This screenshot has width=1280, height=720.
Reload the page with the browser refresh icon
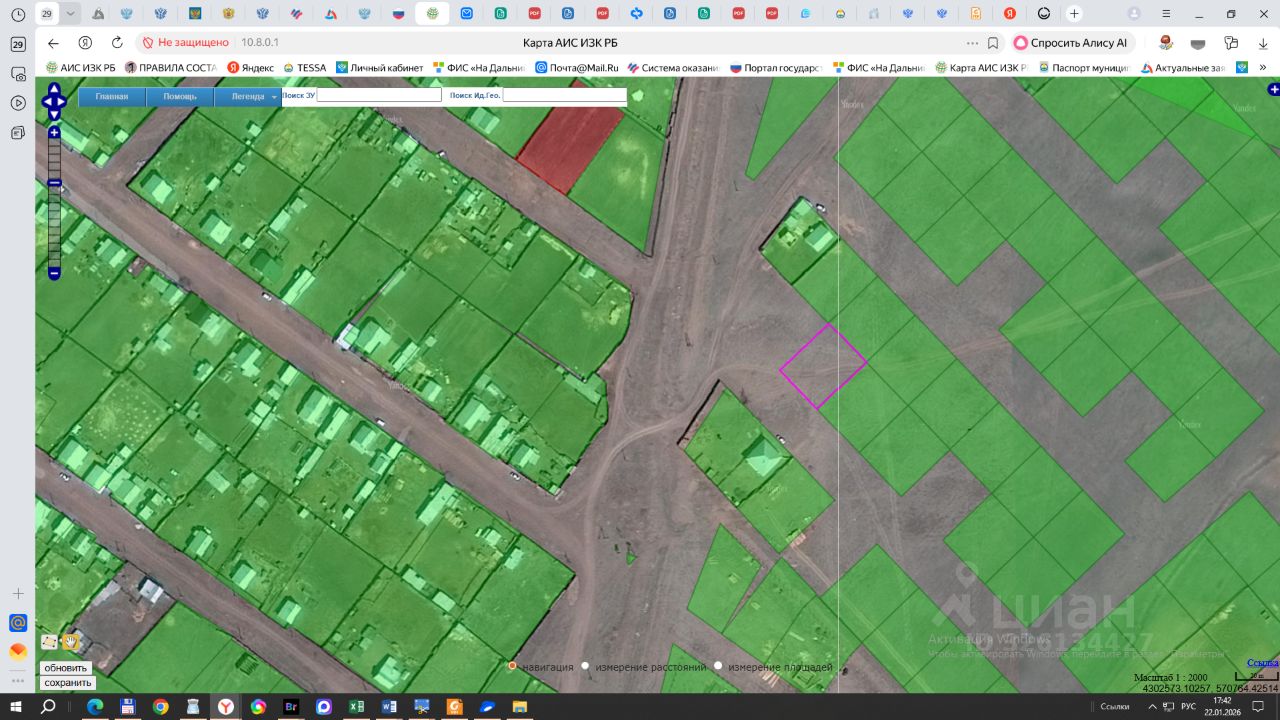[x=117, y=43]
